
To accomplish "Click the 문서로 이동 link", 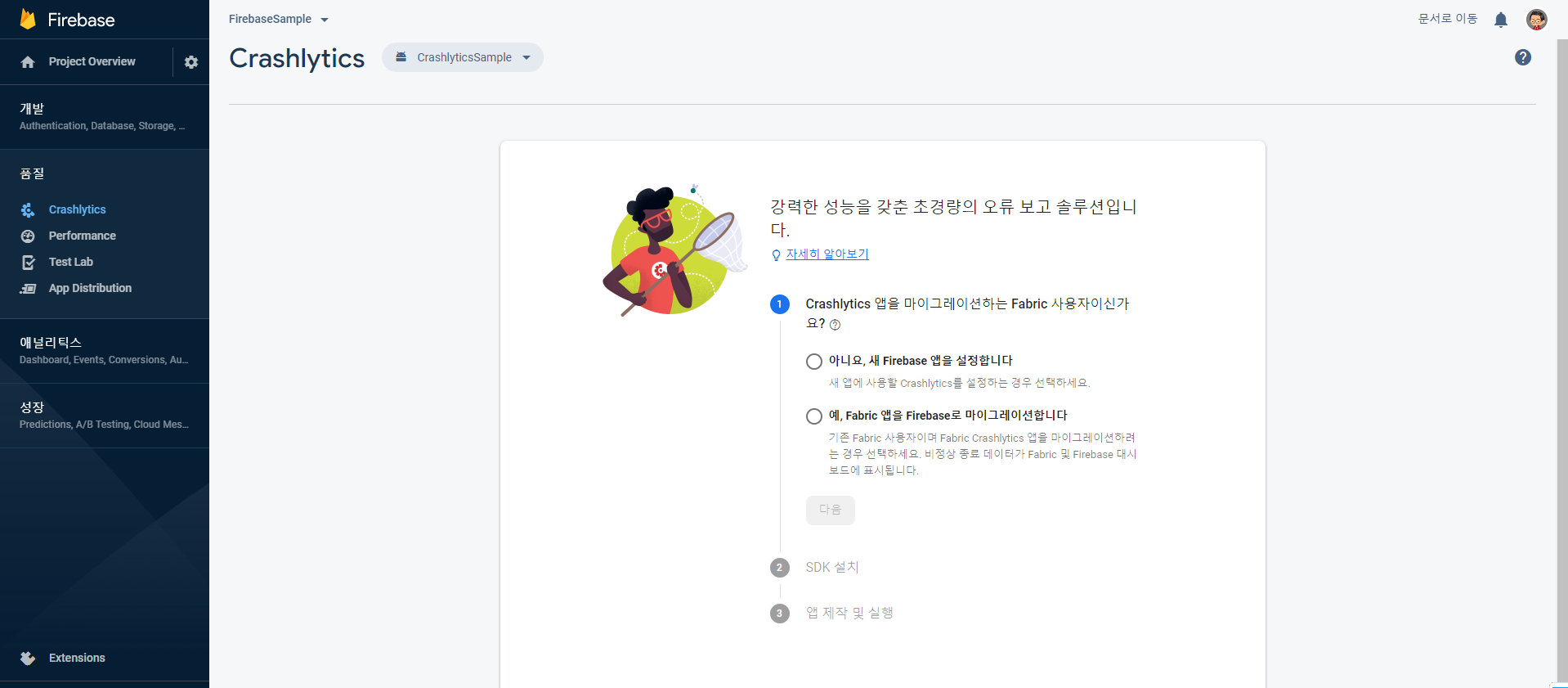I will tap(1448, 19).
